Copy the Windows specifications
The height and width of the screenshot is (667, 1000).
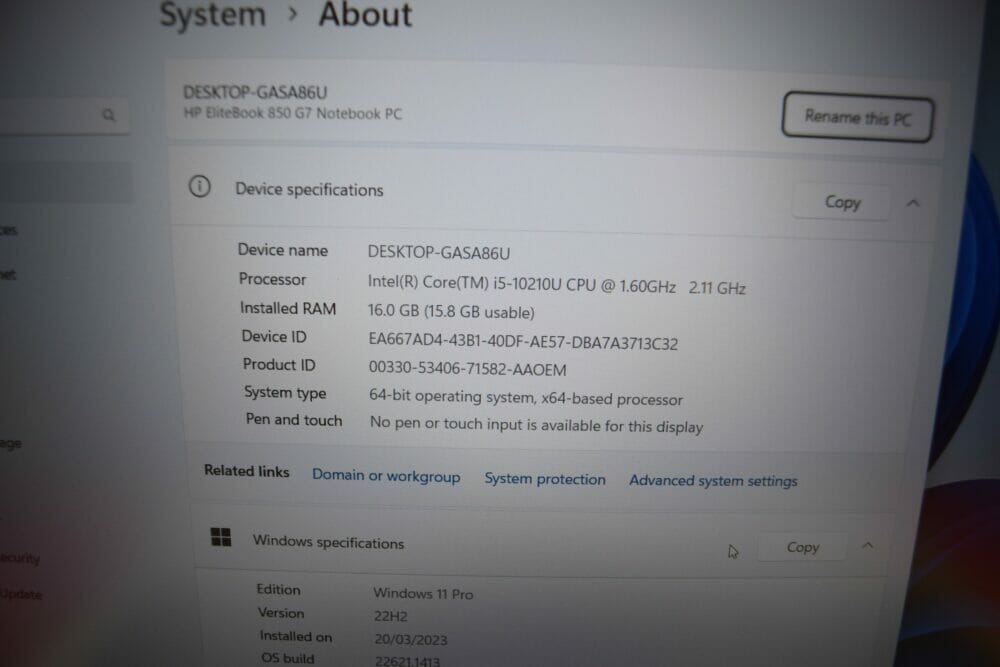802,547
